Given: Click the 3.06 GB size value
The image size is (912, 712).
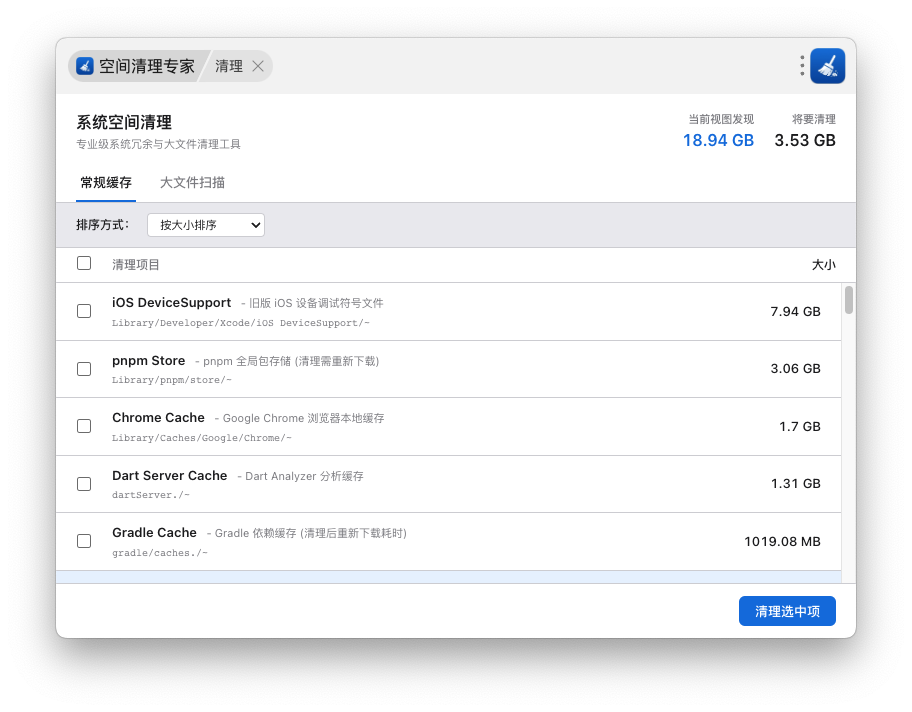Looking at the screenshot, I should (795, 369).
